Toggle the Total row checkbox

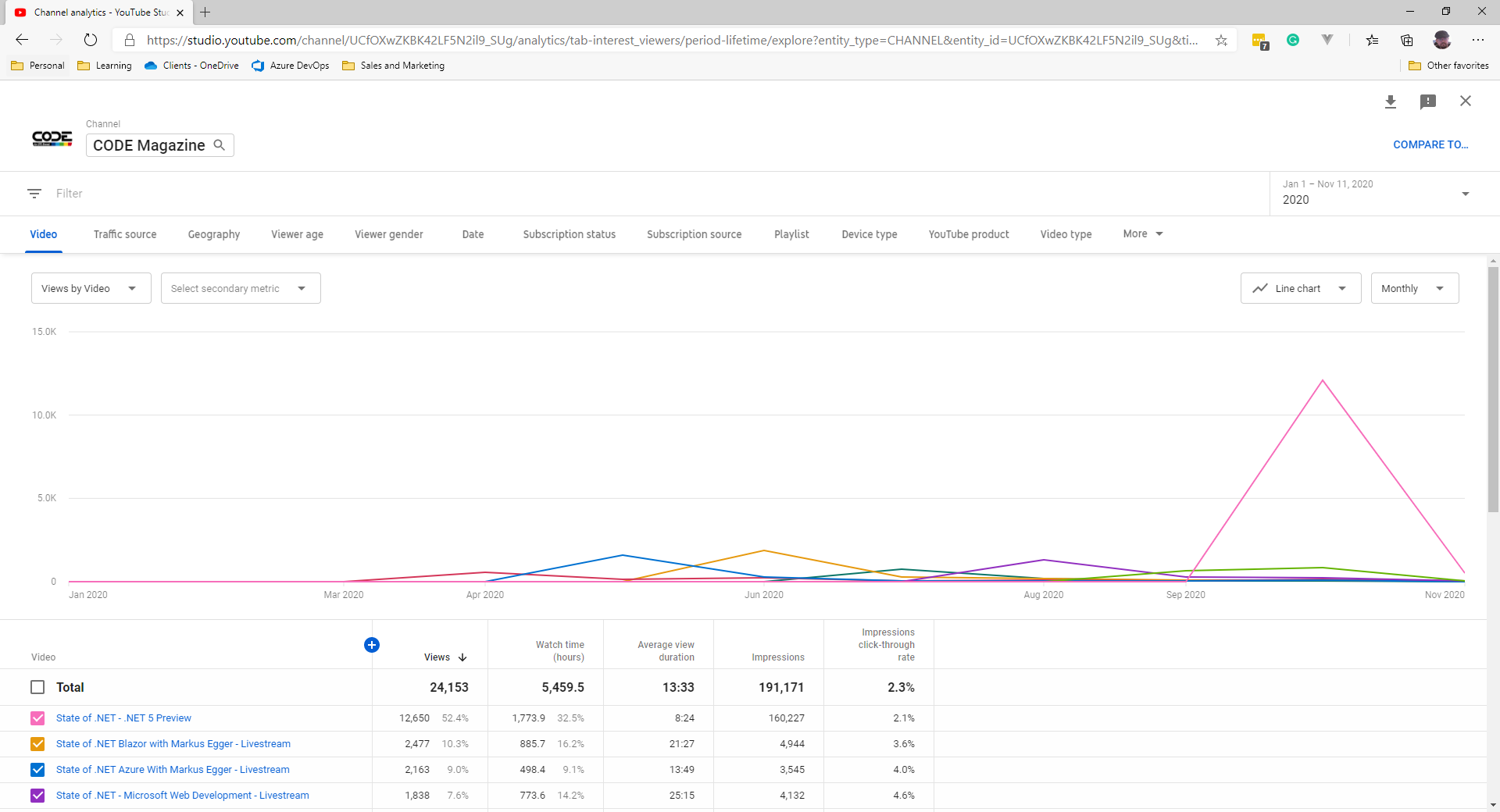[x=37, y=687]
